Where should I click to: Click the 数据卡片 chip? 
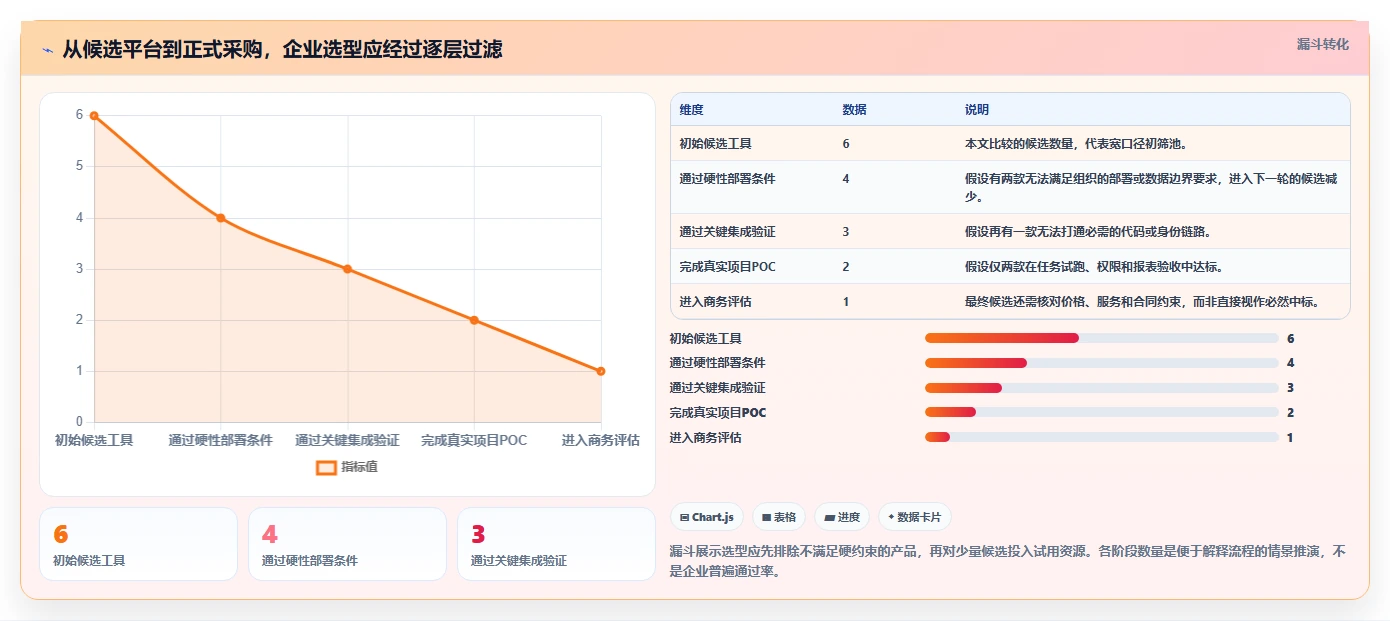click(x=915, y=517)
